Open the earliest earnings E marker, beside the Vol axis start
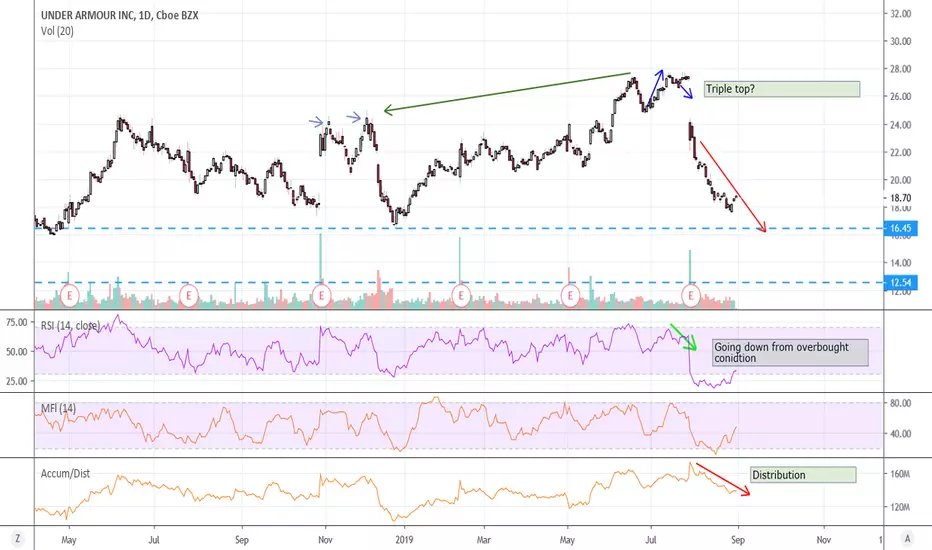This screenshot has height=550, width=932. tap(70, 295)
